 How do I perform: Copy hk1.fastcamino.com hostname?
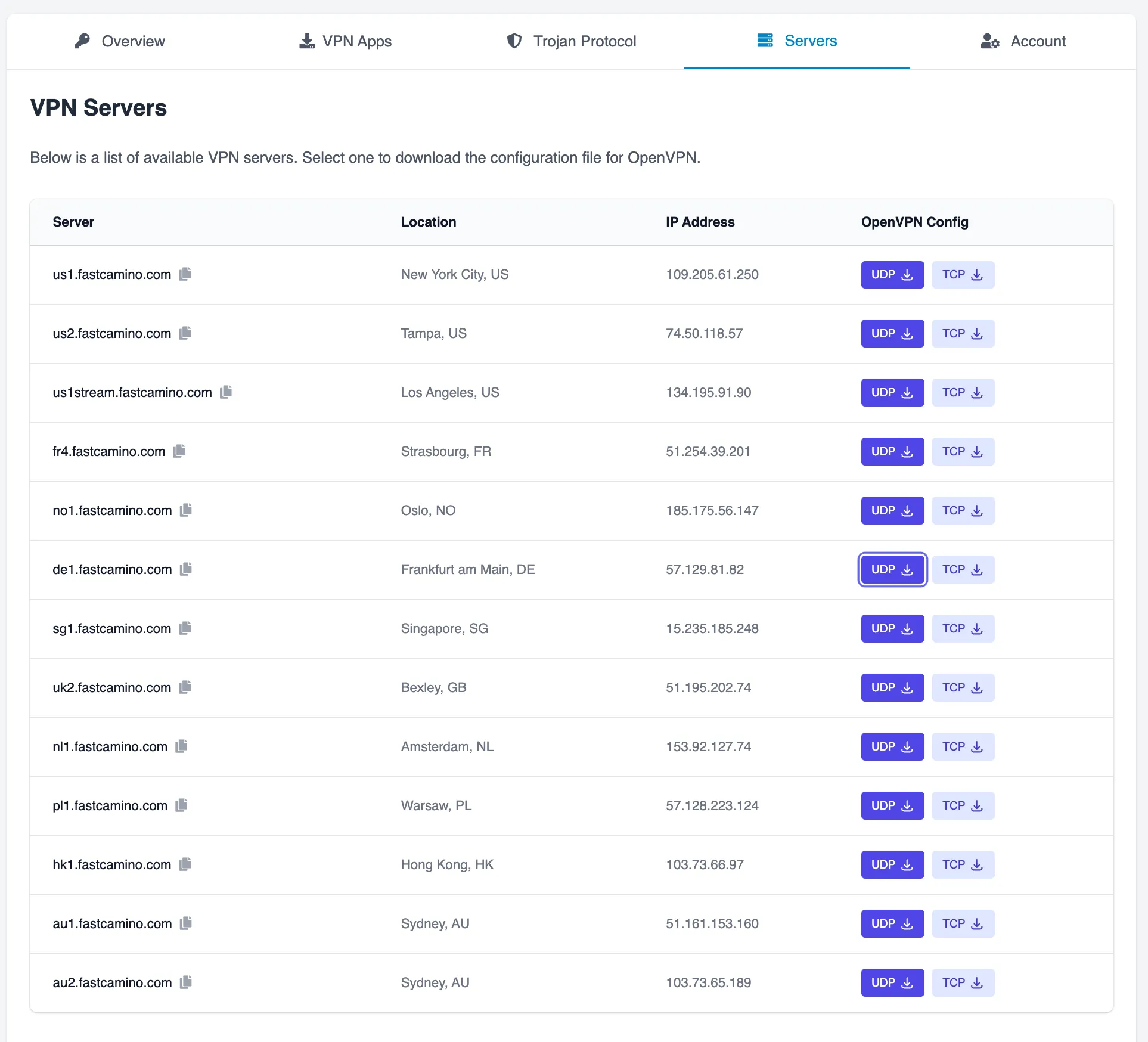(185, 864)
